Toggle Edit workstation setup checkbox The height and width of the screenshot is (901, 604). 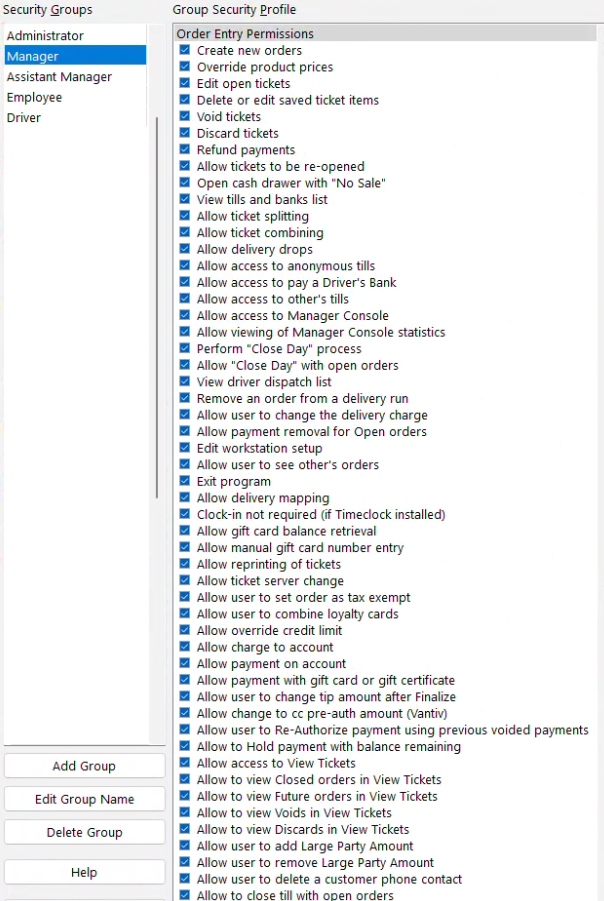coord(184,448)
